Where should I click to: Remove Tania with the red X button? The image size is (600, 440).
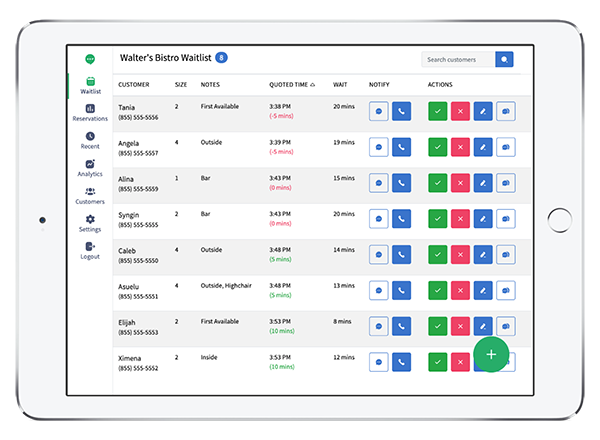460,111
